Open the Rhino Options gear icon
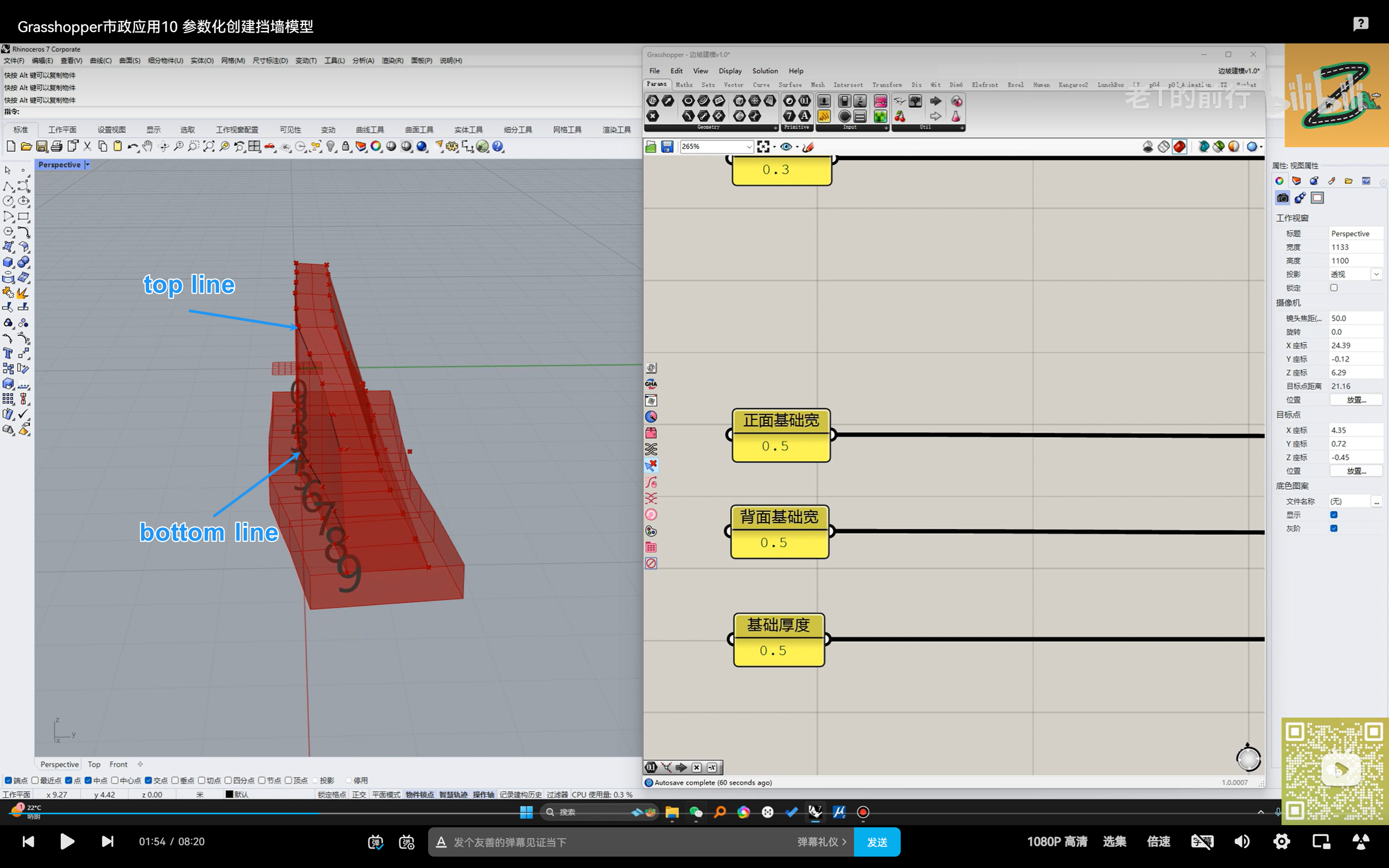The width and height of the screenshot is (1389, 868). (x=452, y=146)
